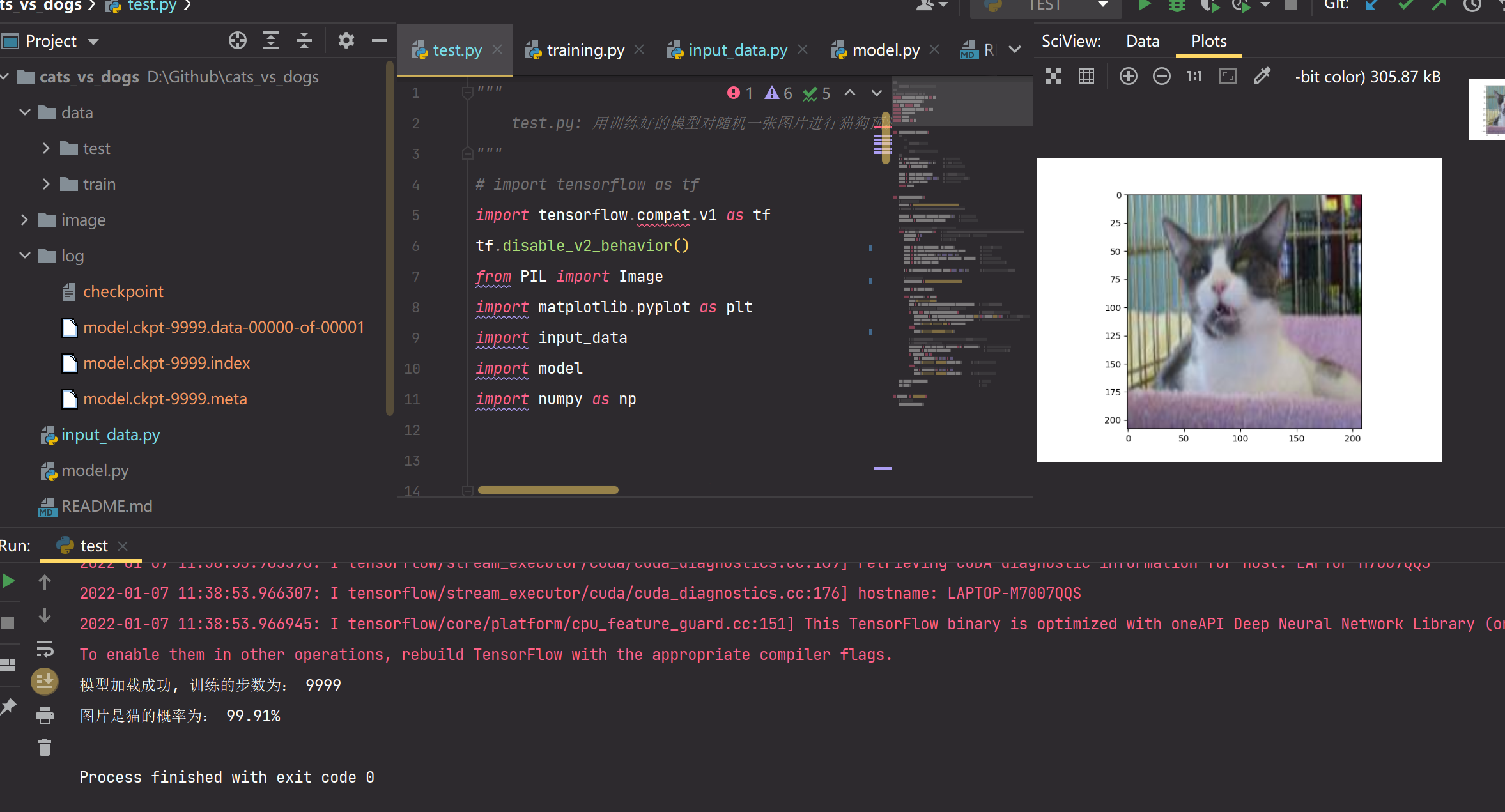Toggle scroll to end in console
1505x812 pixels.
pyautogui.click(x=44, y=682)
